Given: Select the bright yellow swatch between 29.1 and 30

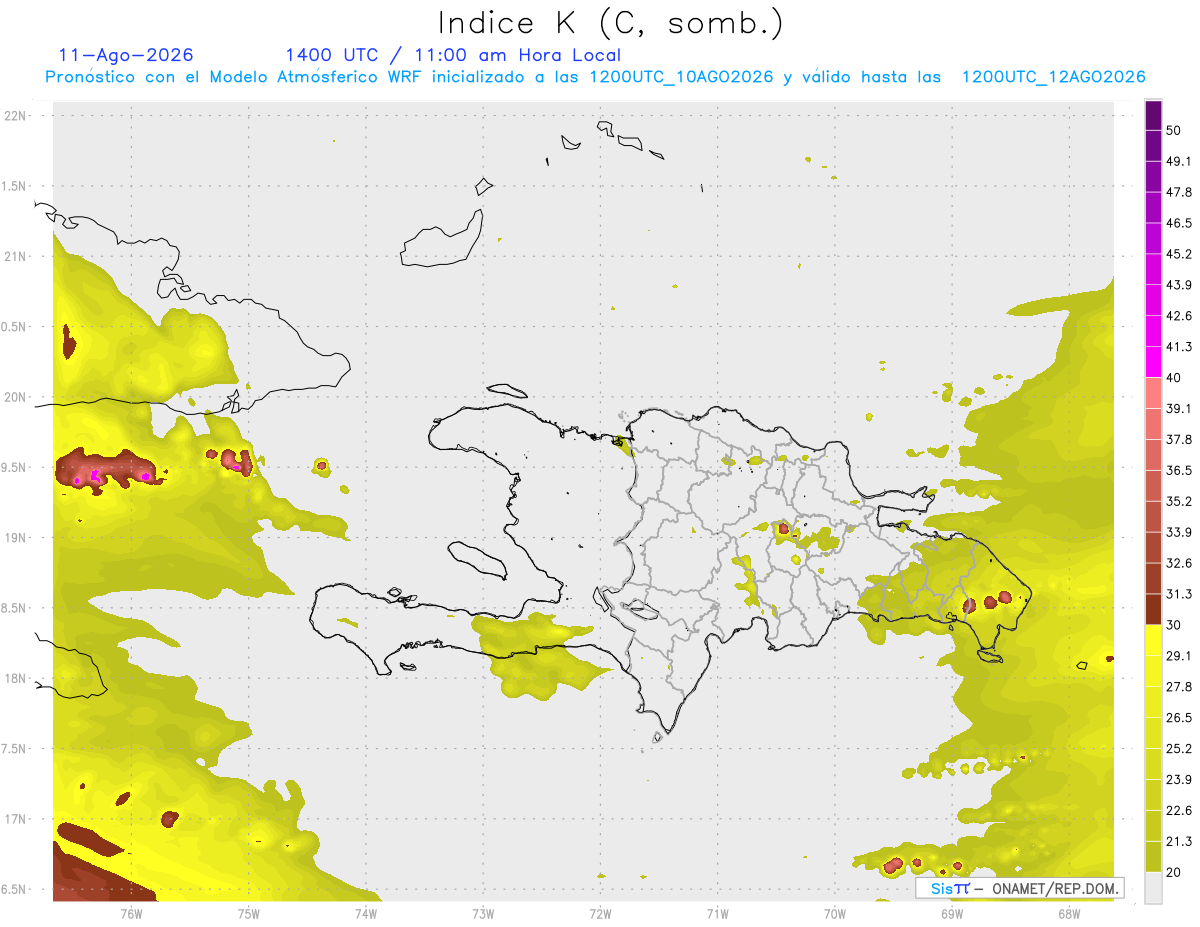Looking at the screenshot, I should 1153,640.
